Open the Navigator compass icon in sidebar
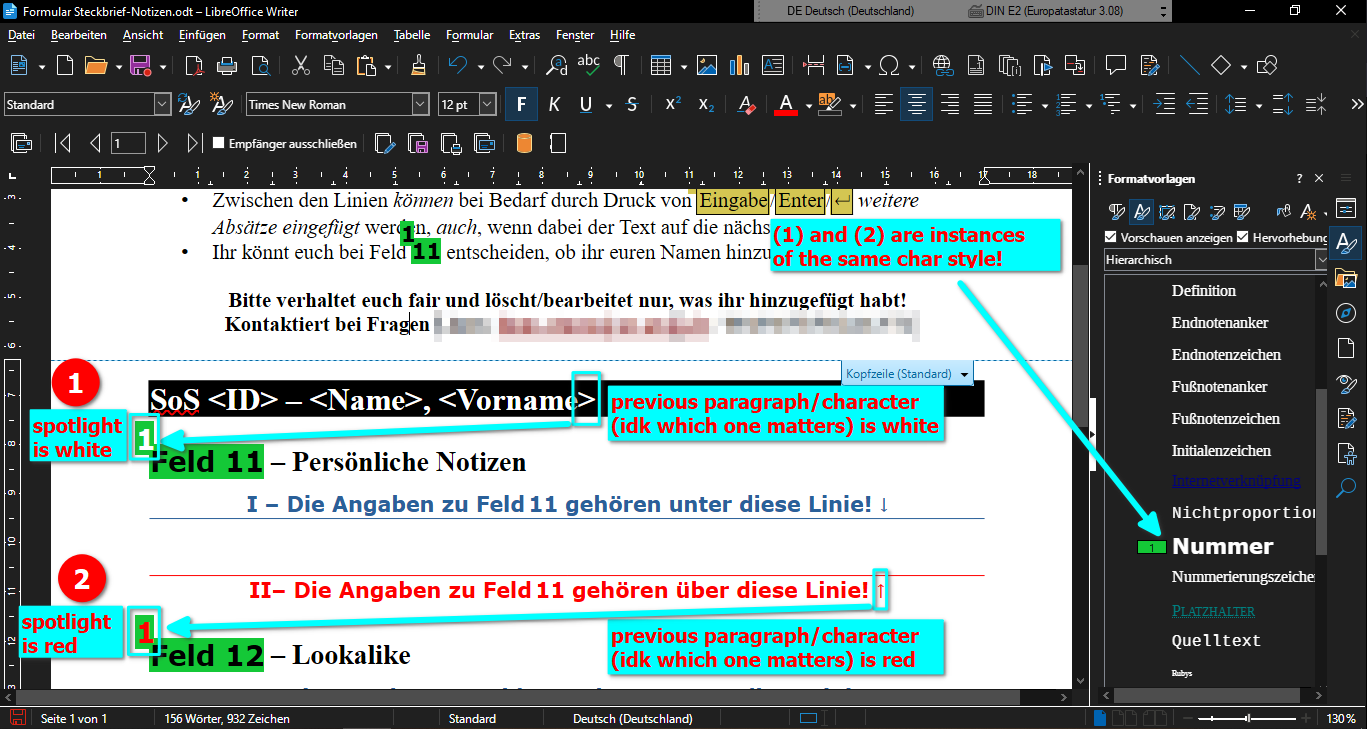 click(x=1346, y=313)
